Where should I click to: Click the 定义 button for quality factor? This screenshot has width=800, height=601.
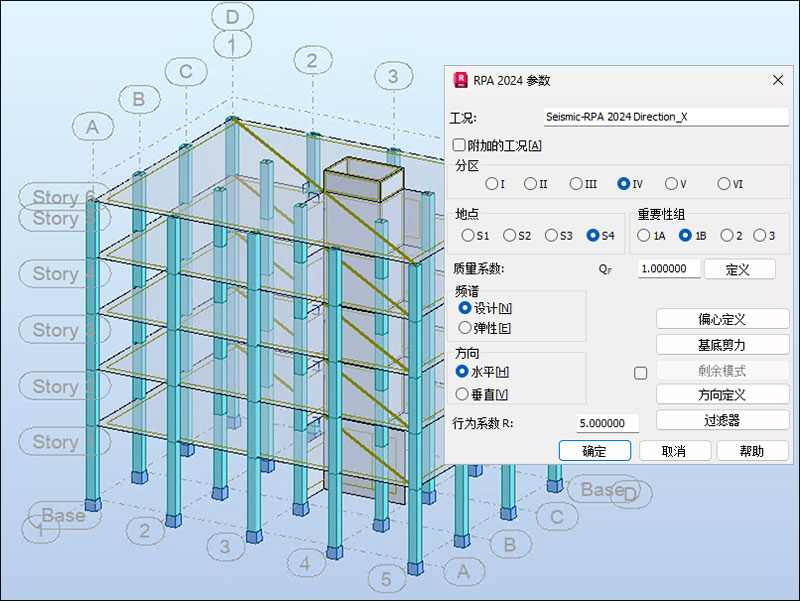(x=739, y=269)
